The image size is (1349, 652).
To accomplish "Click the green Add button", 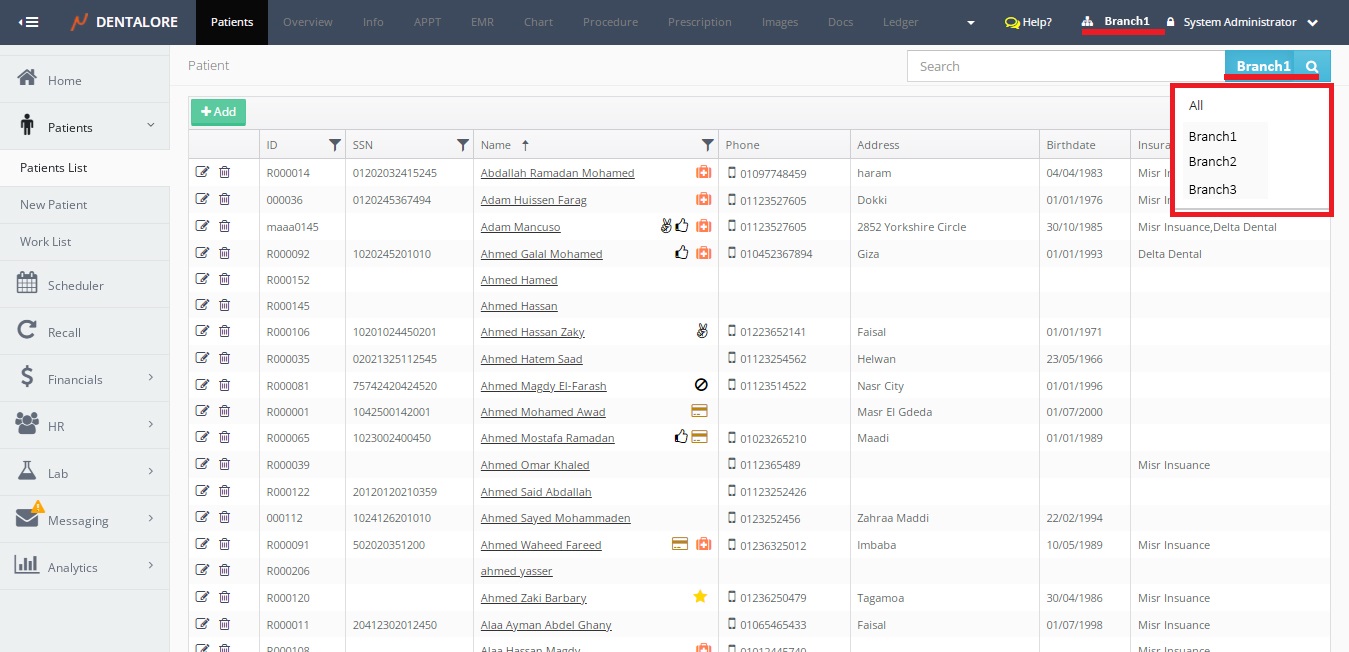I will (x=218, y=112).
